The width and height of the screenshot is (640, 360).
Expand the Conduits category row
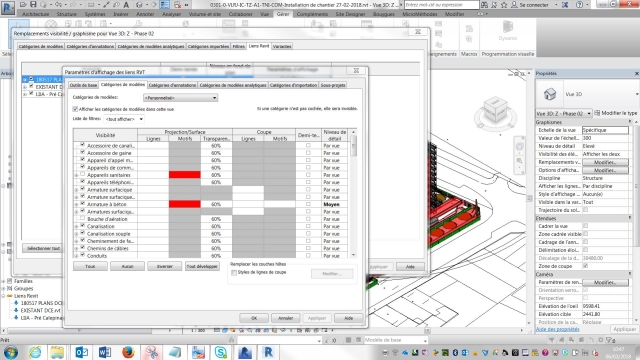pos(76,256)
